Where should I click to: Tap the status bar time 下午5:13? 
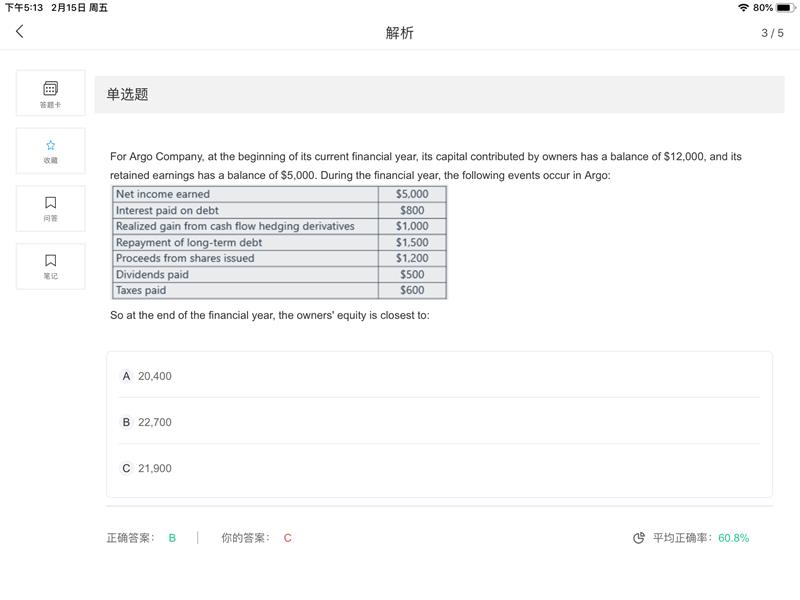[23, 8]
